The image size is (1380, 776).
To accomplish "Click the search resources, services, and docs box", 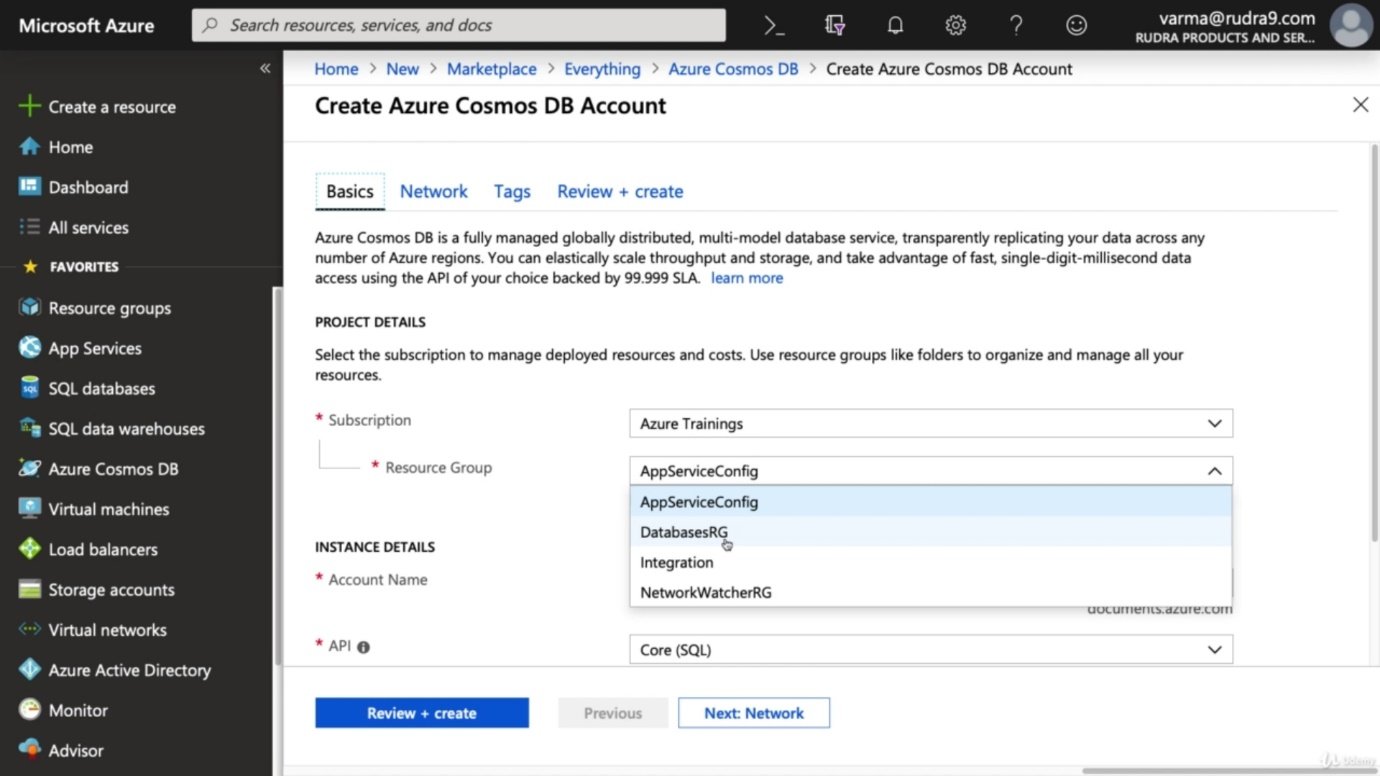I will (x=459, y=25).
